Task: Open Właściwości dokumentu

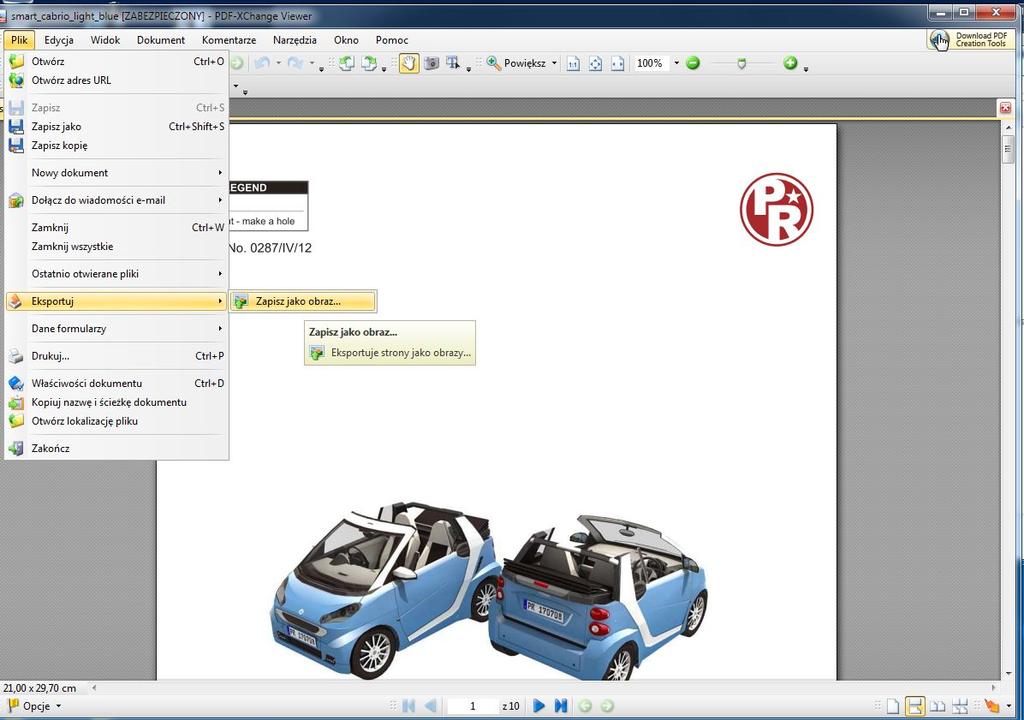Action: pos(118,384)
